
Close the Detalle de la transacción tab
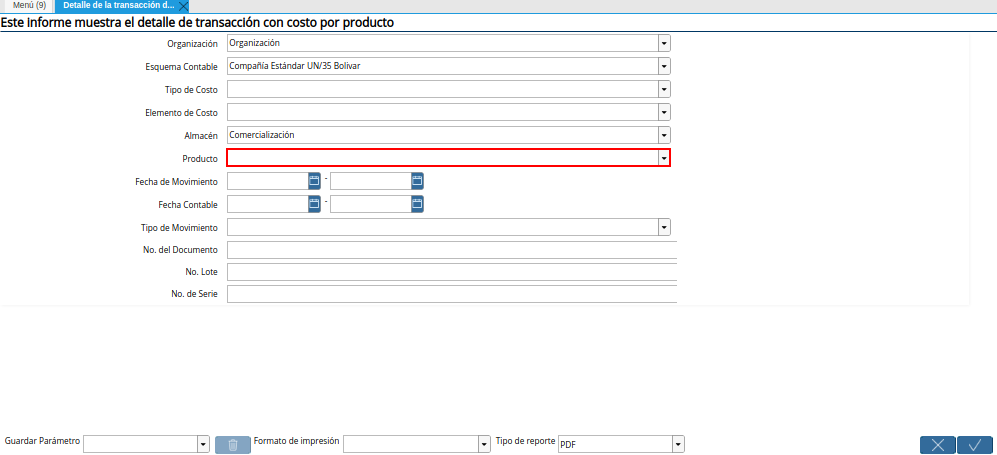[183, 6]
